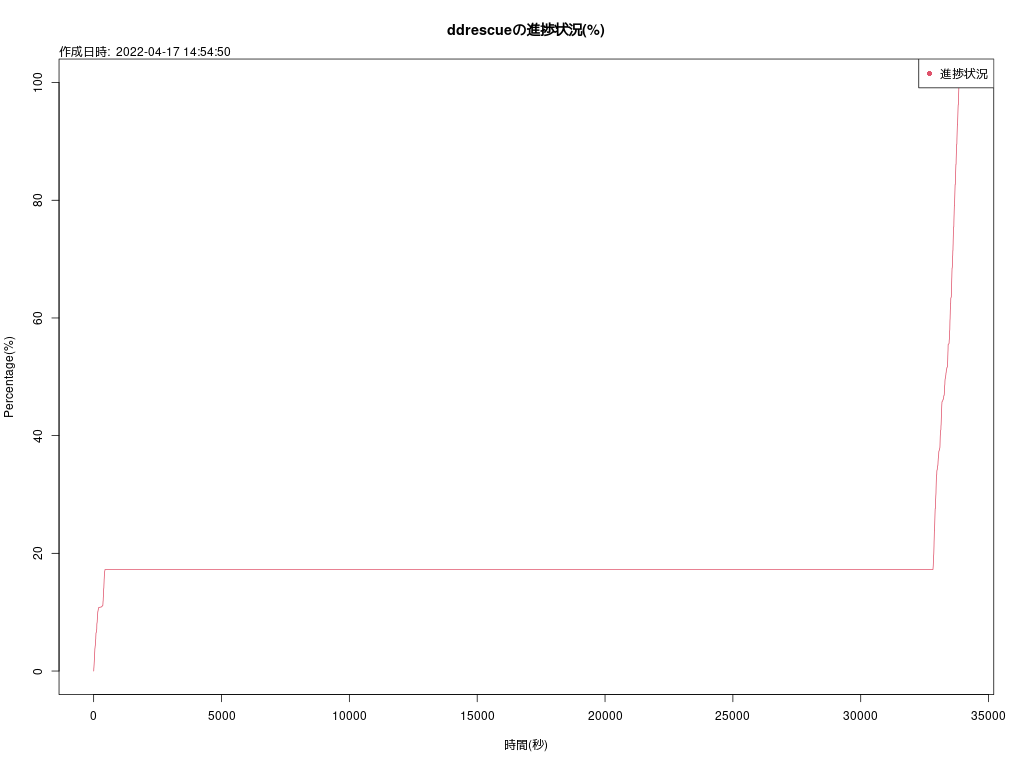This screenshot has width=1024, height=768.
Task: Click the x-axis tick value 25000
Action: (x=732, y=716)
